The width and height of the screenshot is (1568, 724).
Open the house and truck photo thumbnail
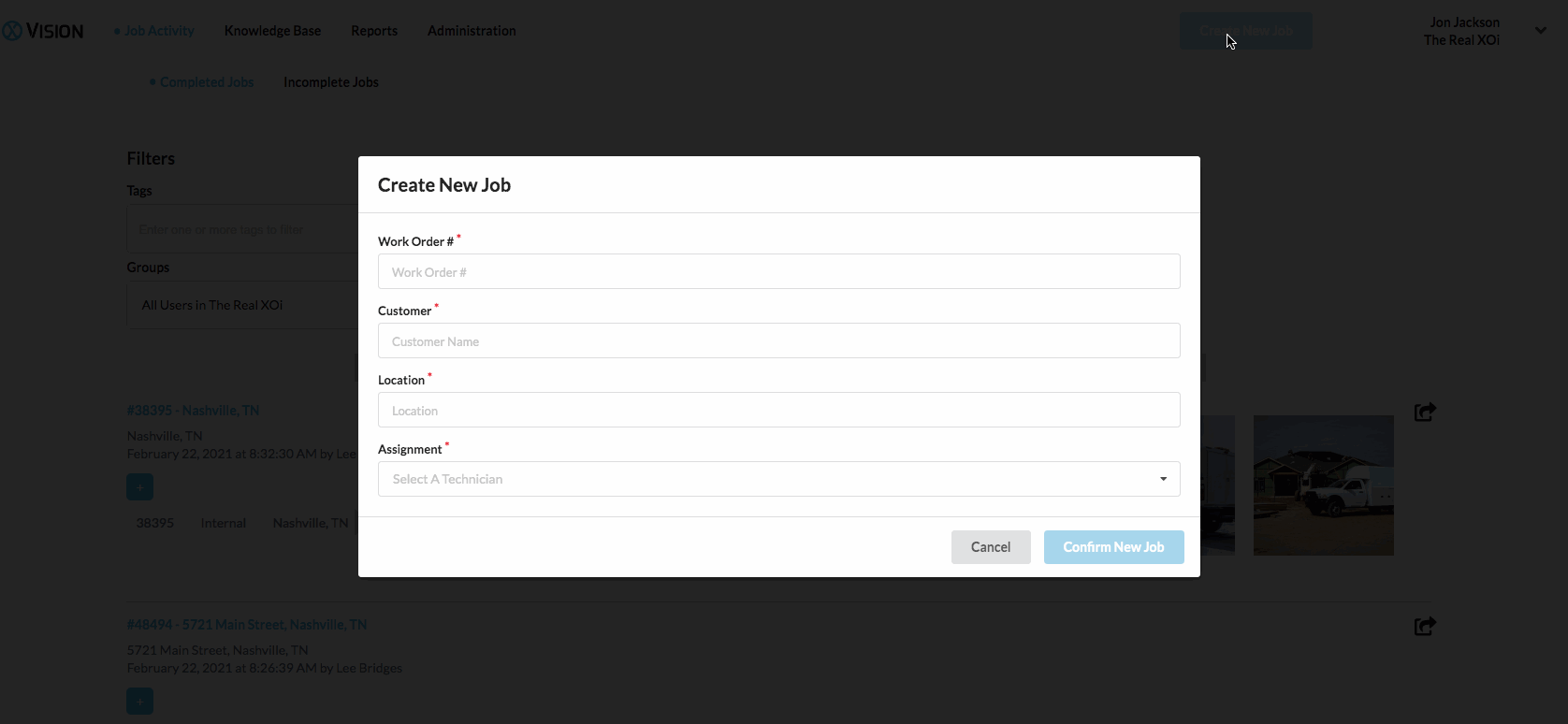(1323, 485)
